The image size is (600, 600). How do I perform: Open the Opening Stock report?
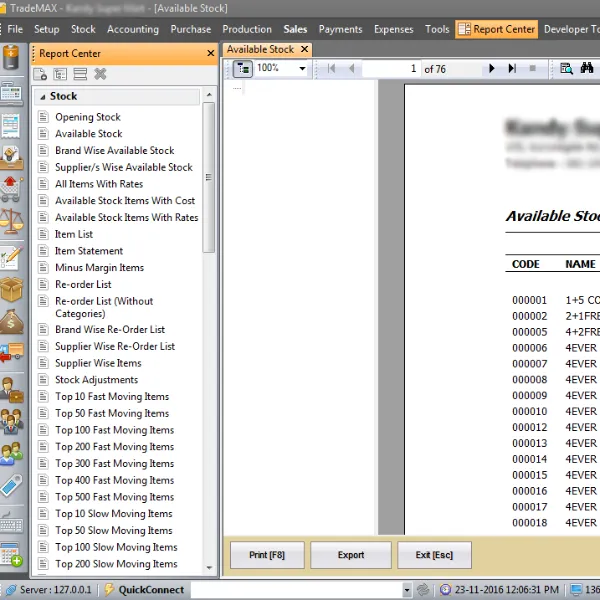(88, 117)
